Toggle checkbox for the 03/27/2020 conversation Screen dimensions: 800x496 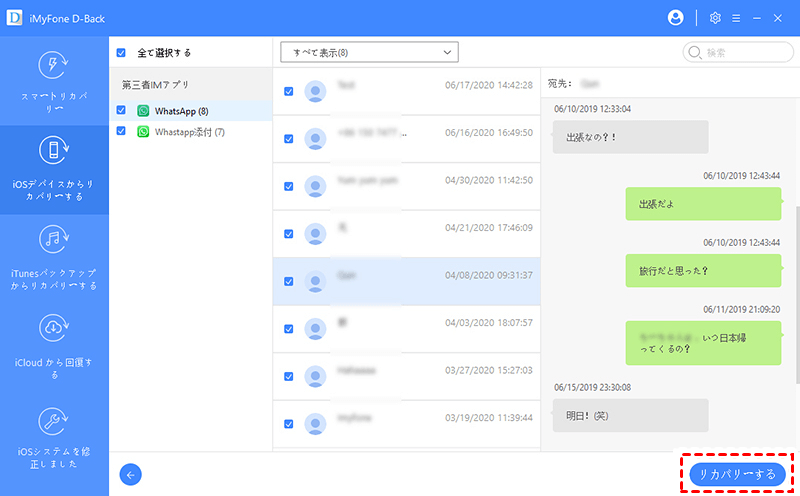point(289,375)
